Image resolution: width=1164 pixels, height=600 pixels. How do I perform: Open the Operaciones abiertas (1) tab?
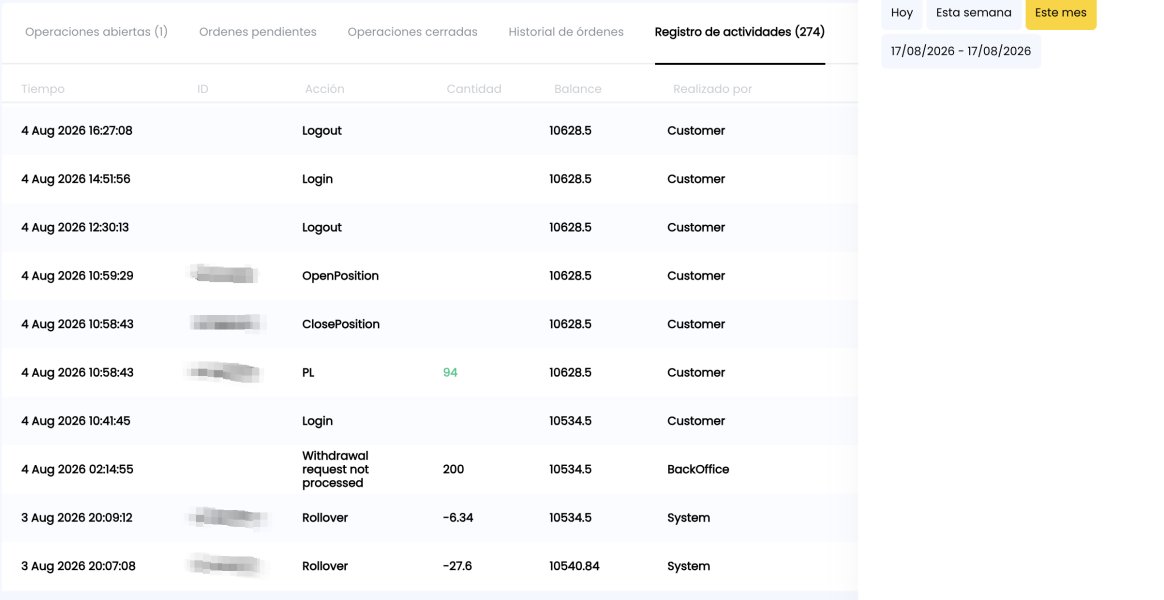(97, 32)
